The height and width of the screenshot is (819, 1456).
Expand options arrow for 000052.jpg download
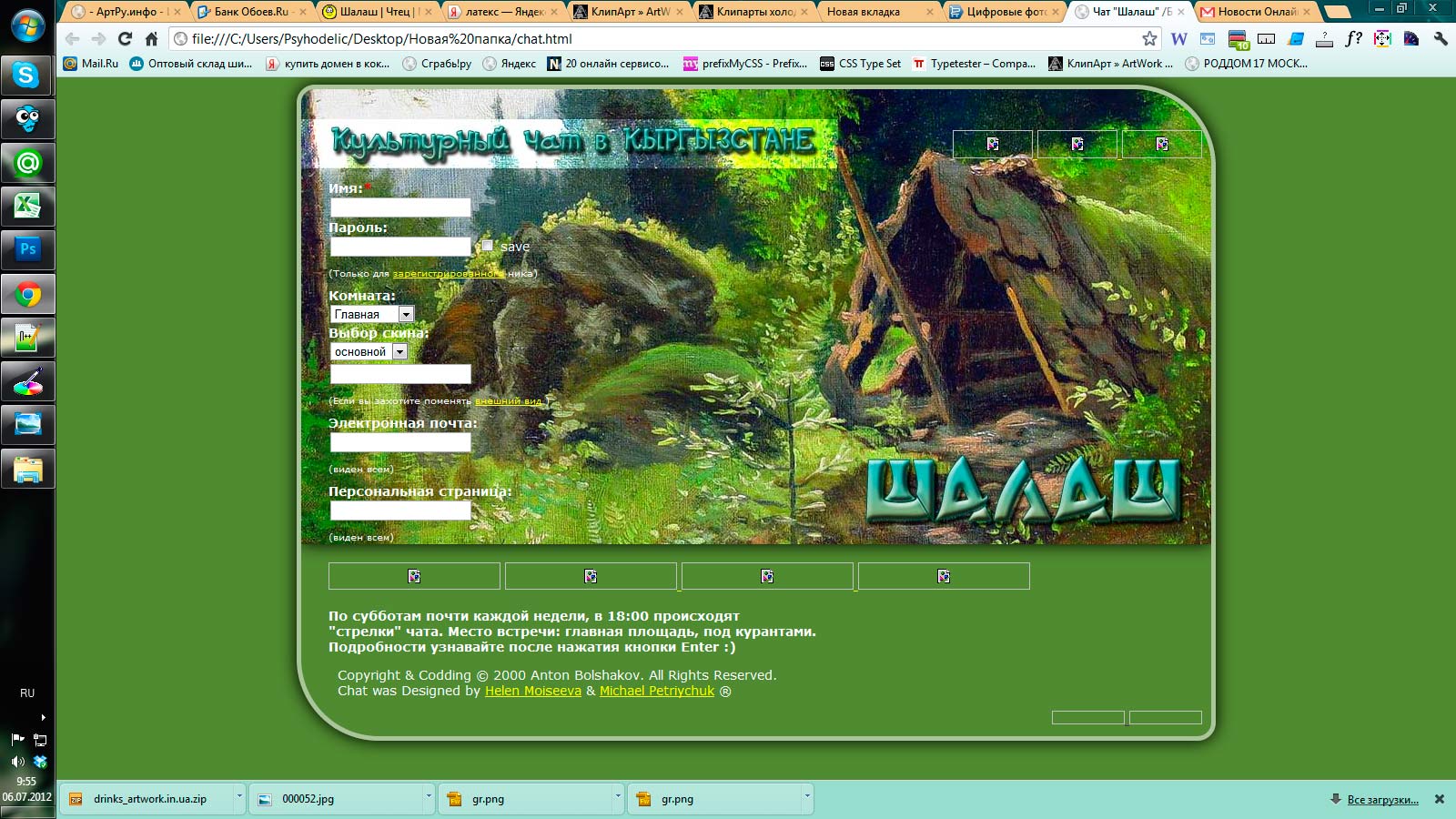429,797
